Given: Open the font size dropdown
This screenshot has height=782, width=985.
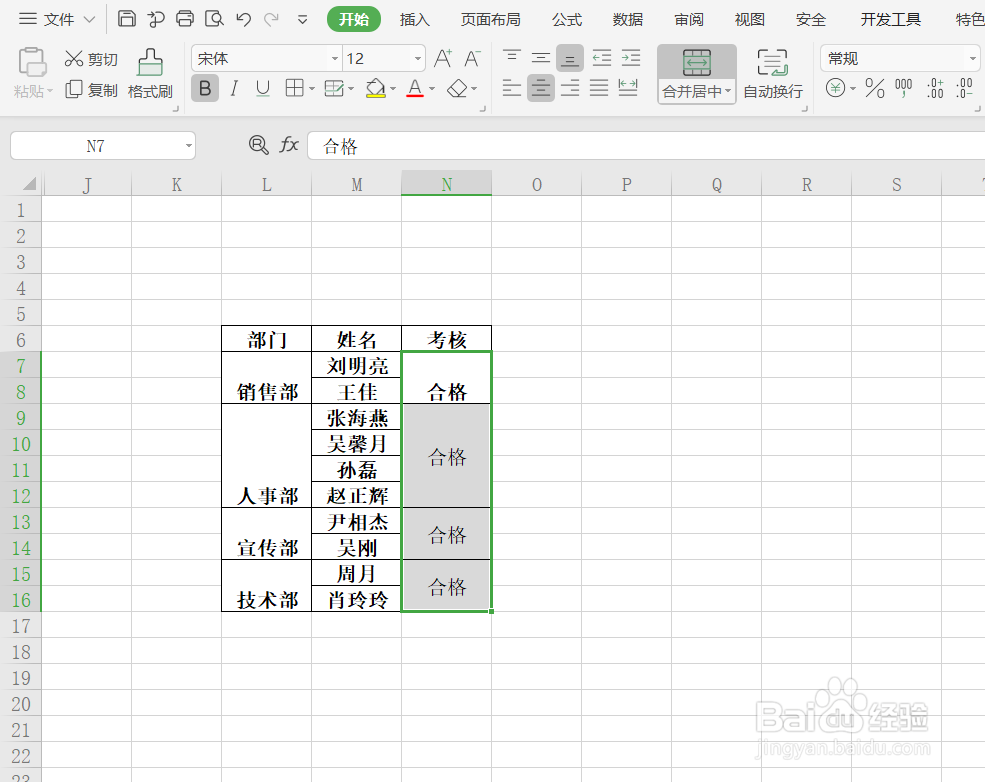Looking at the screenshot, I should click(x=418, y=58).
